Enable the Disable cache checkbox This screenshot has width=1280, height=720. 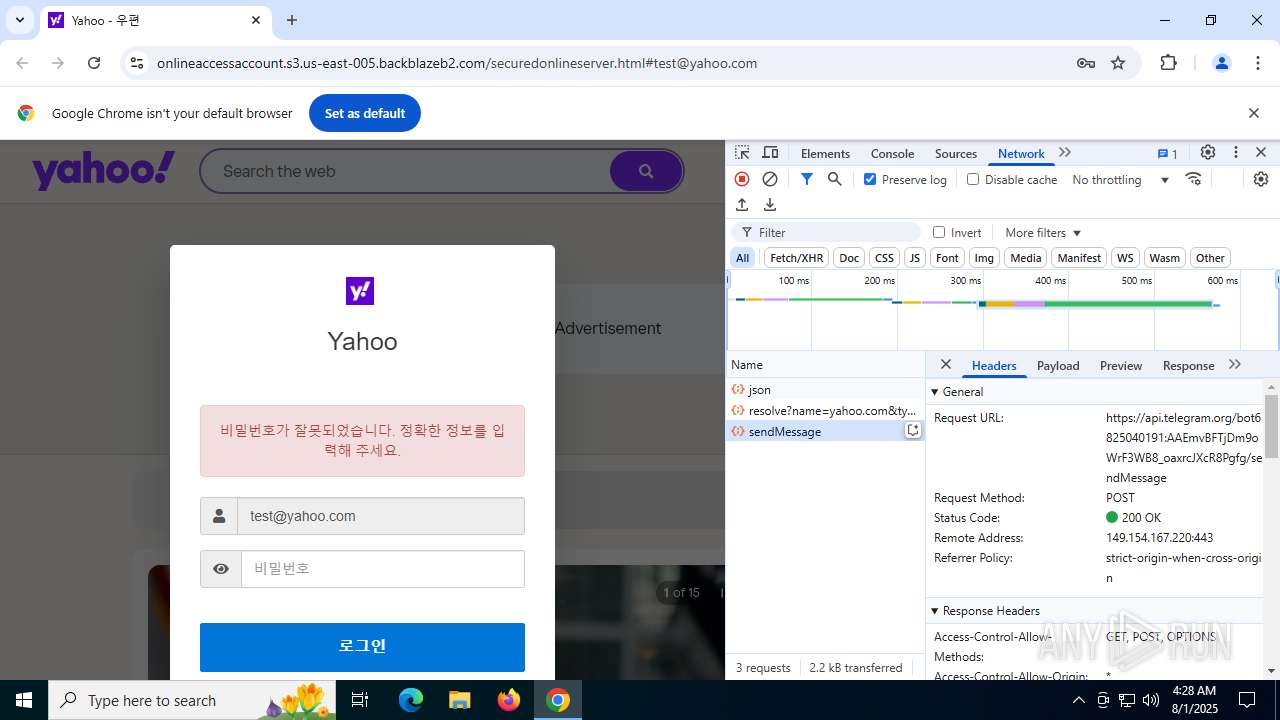(973, 179)
